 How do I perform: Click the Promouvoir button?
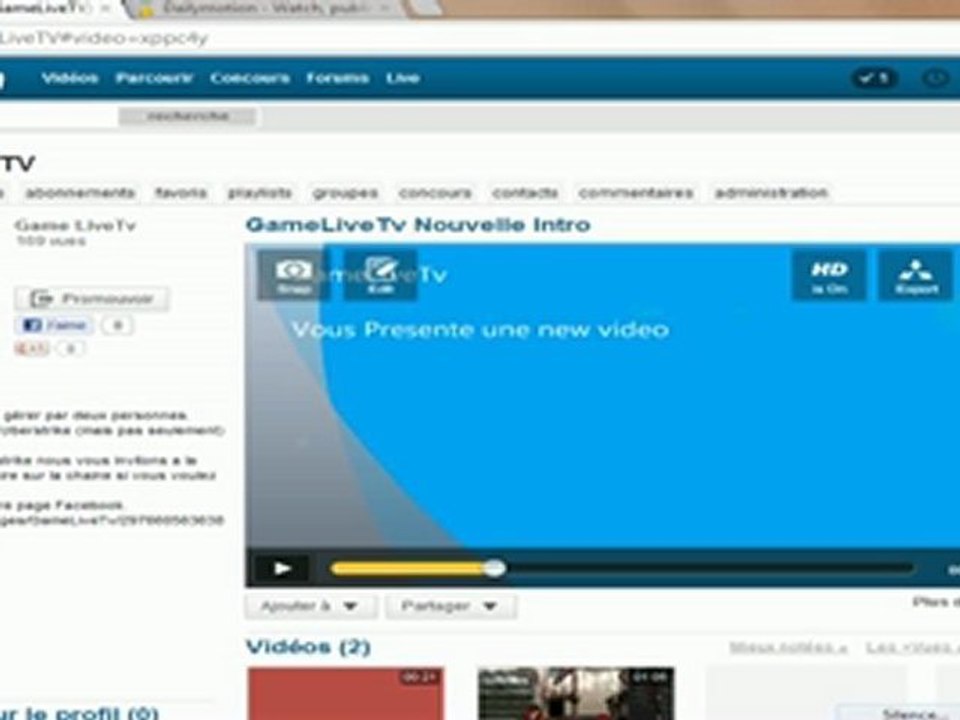pyautogui.click(x=92, y=299)
